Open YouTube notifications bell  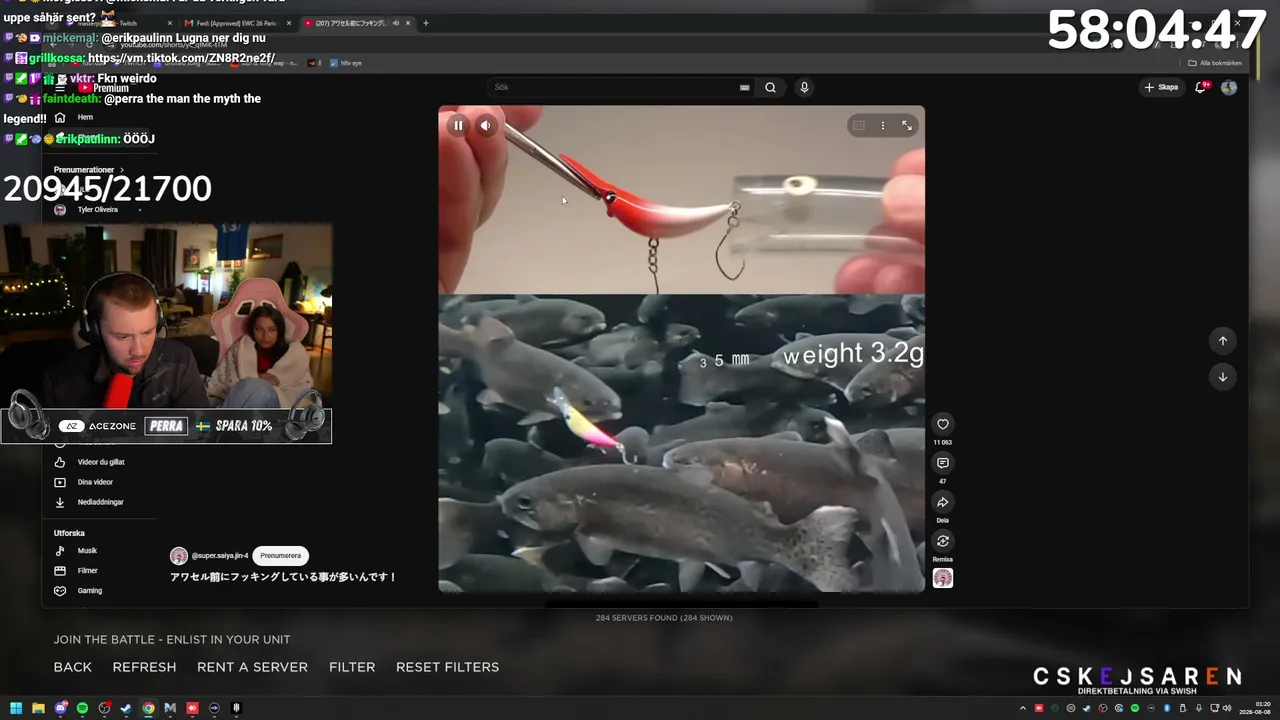coord(1201,87)
